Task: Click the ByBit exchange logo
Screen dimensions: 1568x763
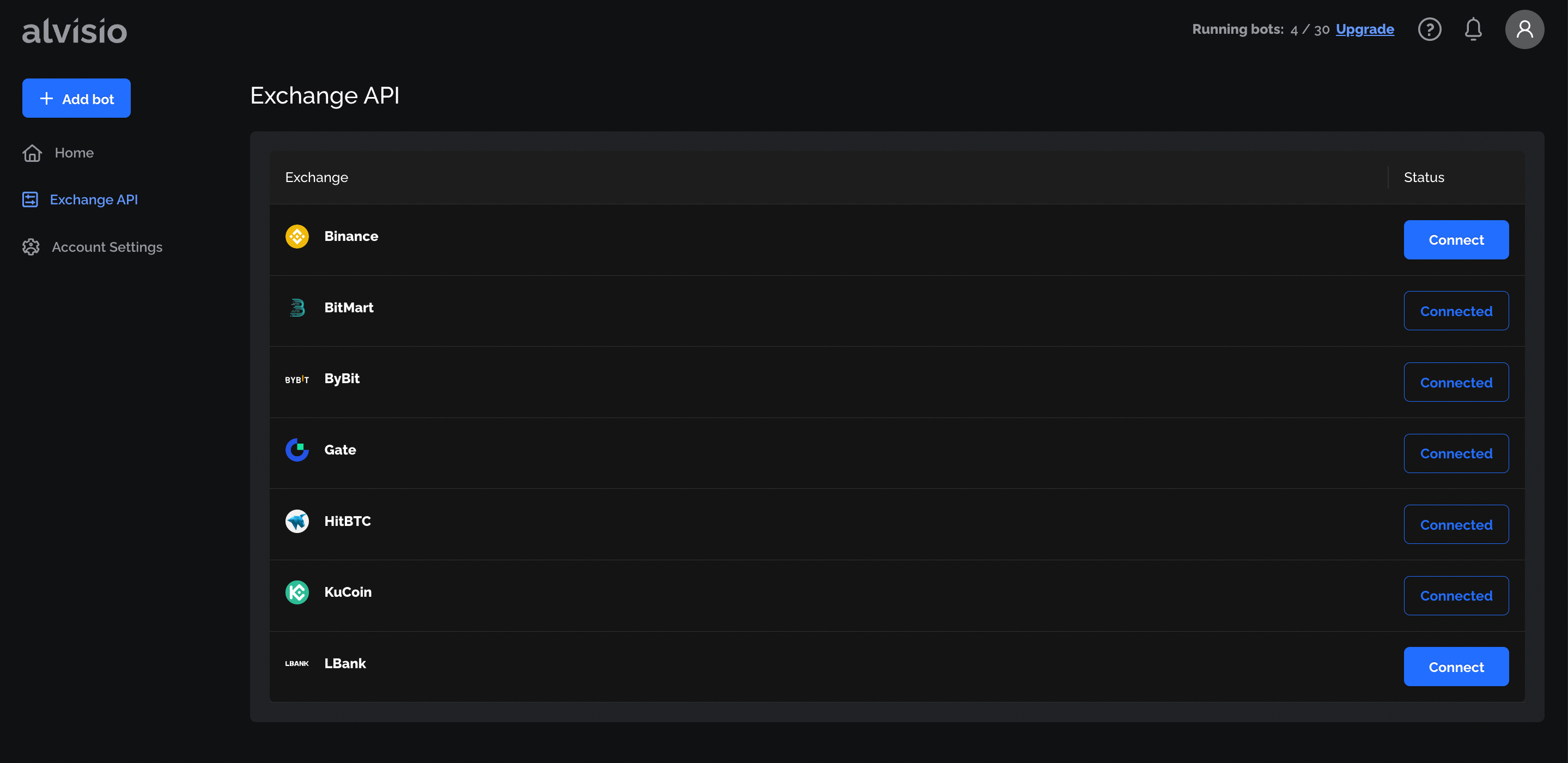Action: point(297,379)
